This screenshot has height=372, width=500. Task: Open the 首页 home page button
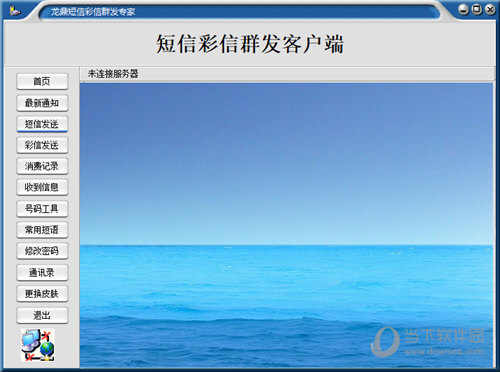[x=42, y=81]
